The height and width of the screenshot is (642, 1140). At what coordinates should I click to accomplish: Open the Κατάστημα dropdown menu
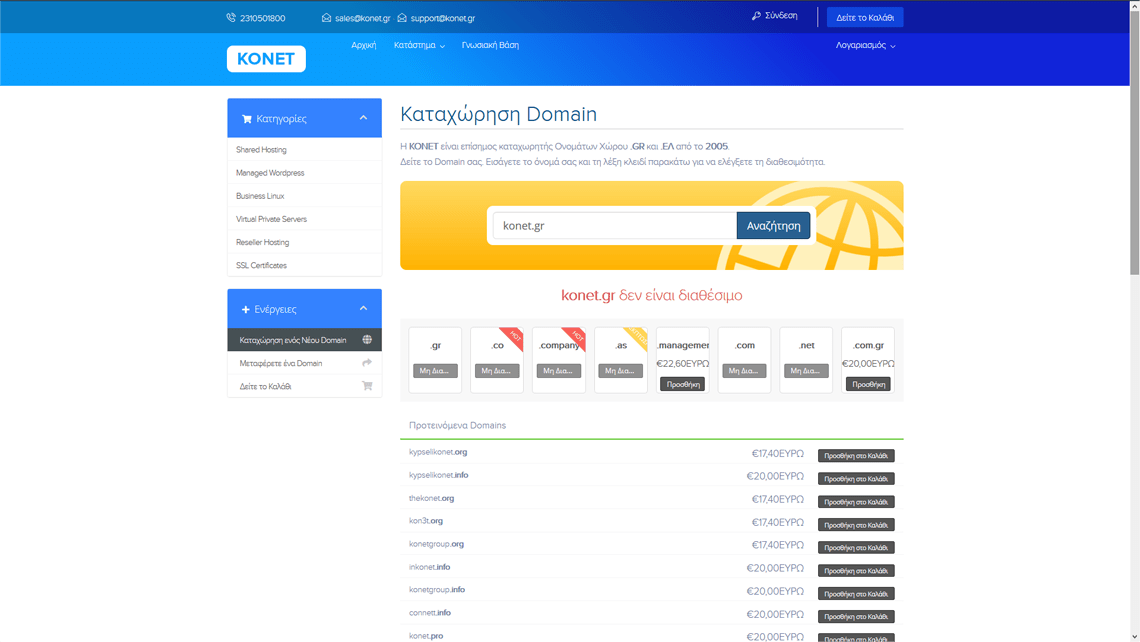coord(420,45)
